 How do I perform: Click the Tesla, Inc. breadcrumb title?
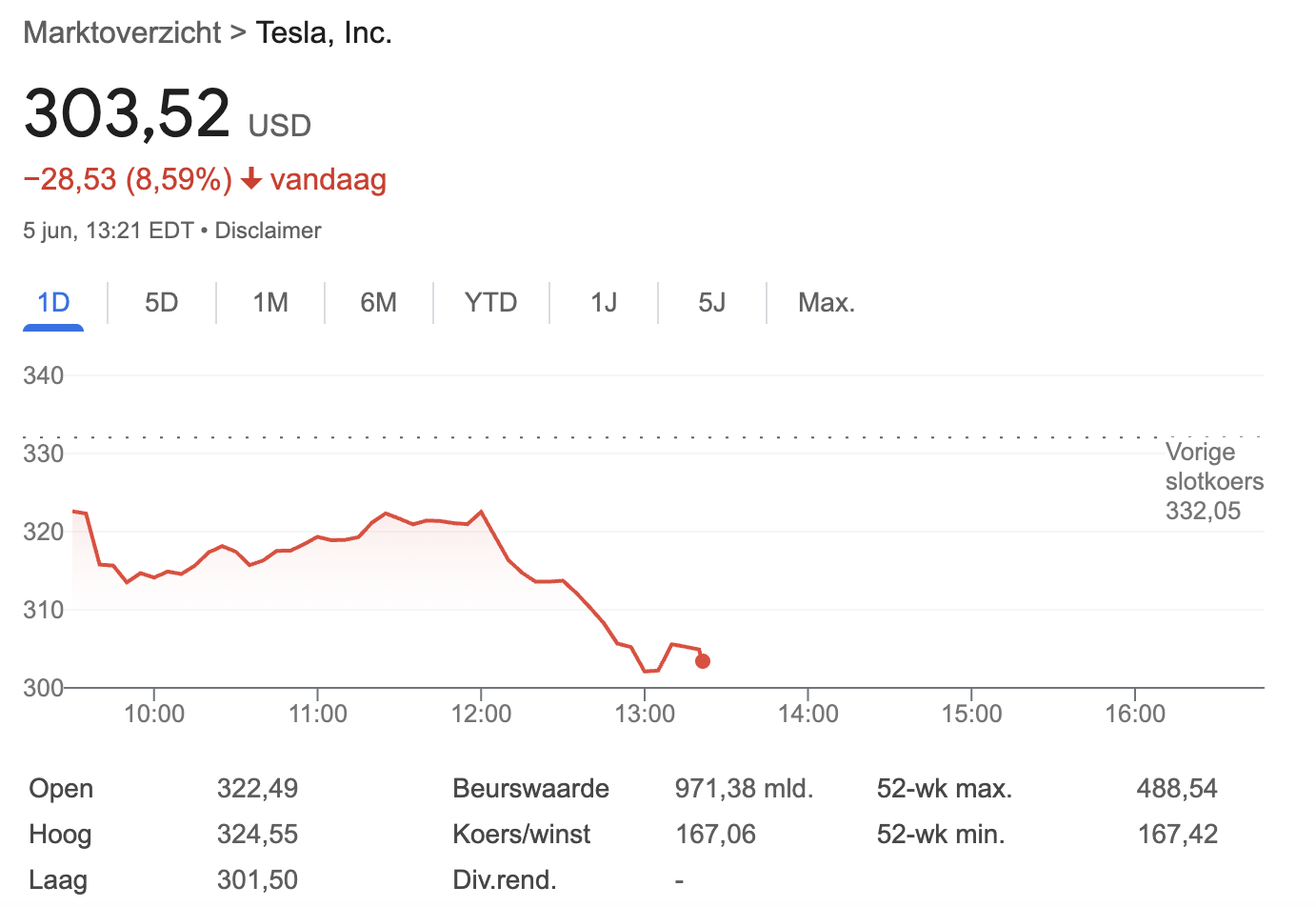tap(324, 32)
